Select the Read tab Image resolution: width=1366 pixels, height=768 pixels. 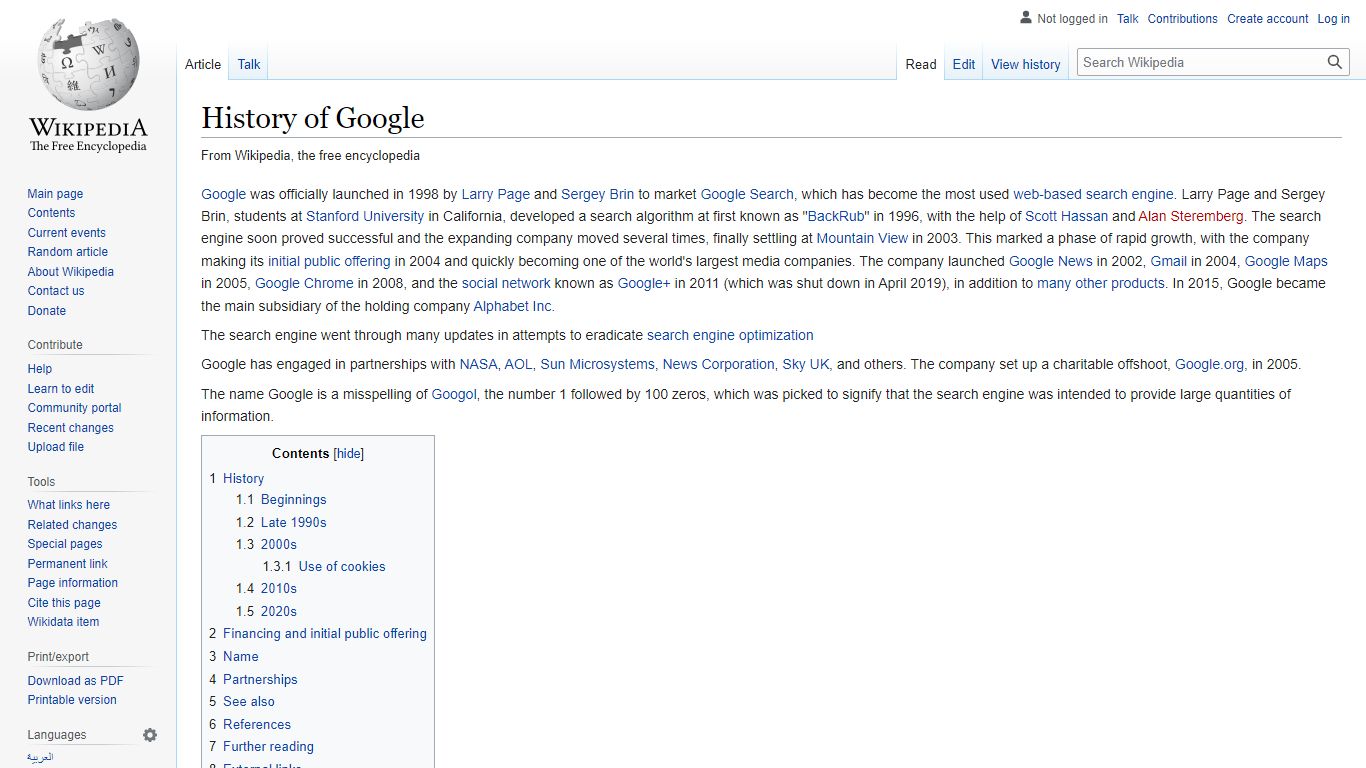(921, 64)
